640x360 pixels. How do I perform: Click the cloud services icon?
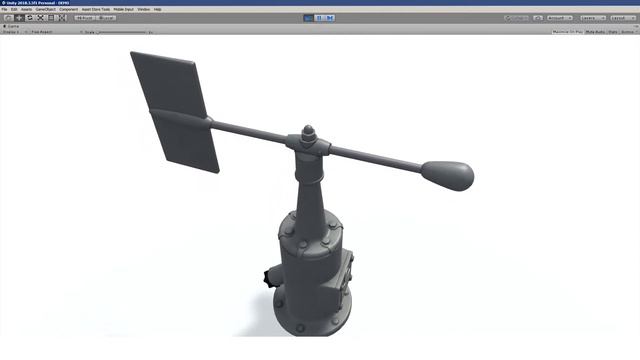538,18
